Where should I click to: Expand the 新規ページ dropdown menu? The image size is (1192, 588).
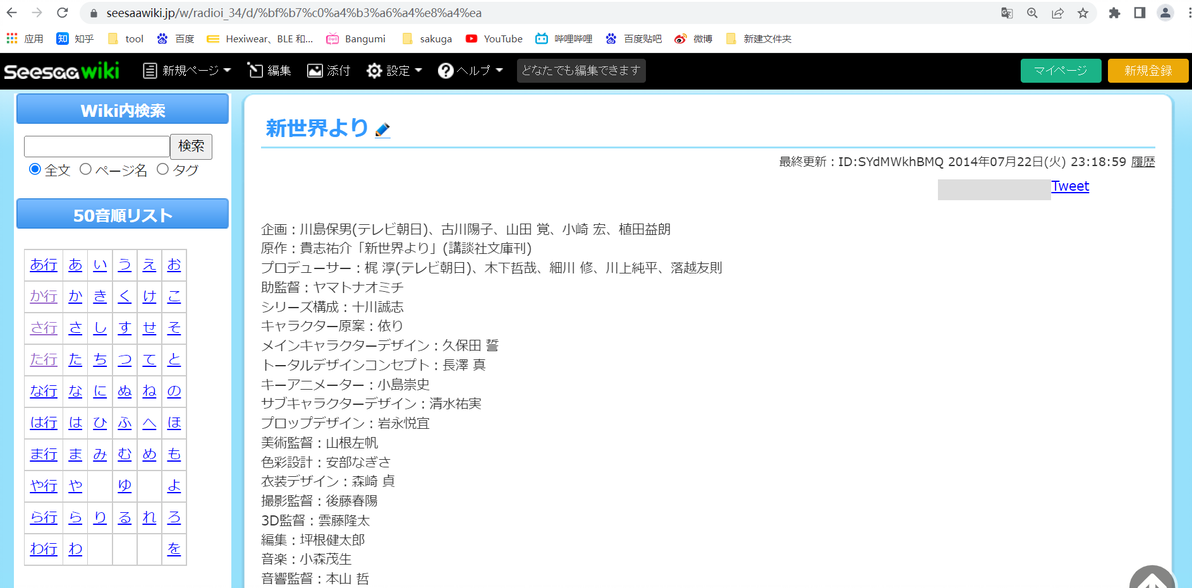[187, 71]
